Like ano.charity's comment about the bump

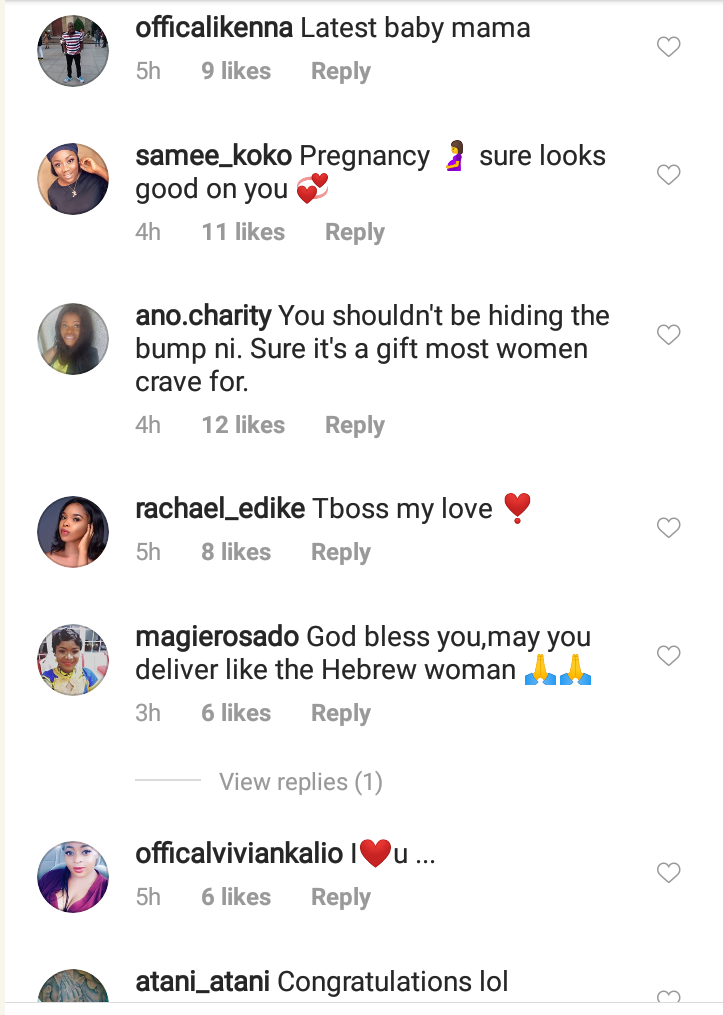pos(668,335)
